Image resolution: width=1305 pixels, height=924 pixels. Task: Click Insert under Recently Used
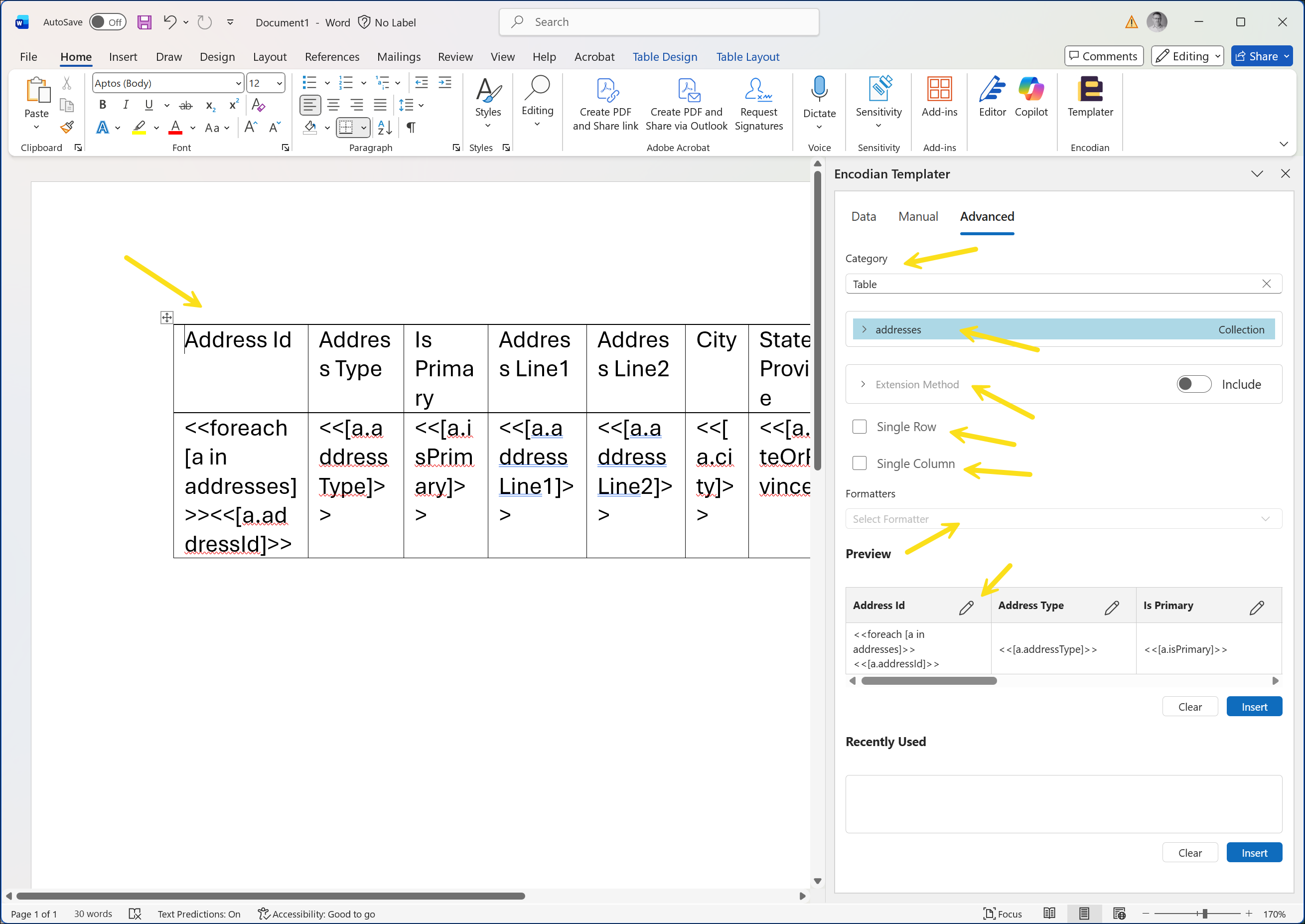[x=1254, y=853]
